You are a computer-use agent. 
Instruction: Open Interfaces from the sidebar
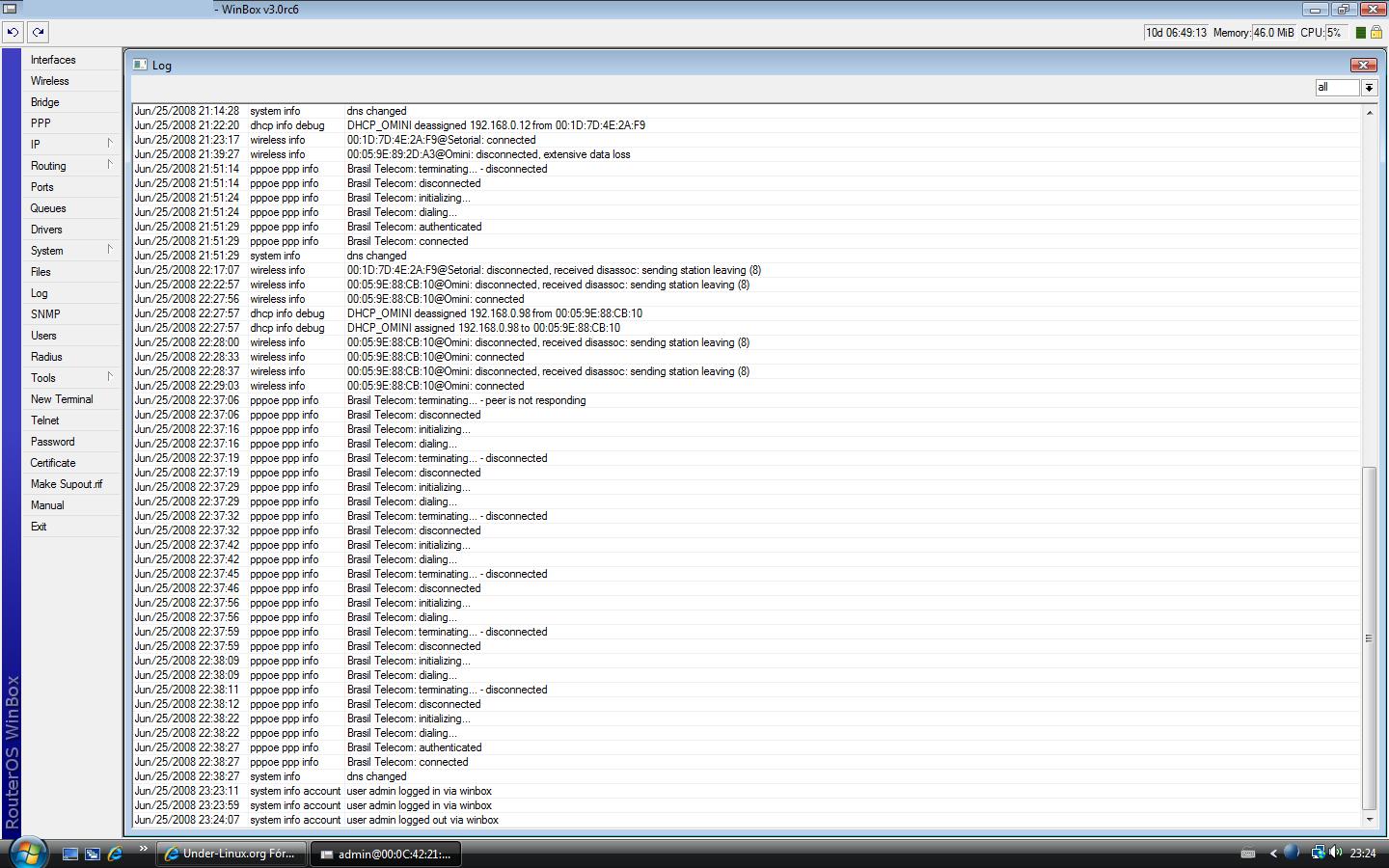pos(71,60)
